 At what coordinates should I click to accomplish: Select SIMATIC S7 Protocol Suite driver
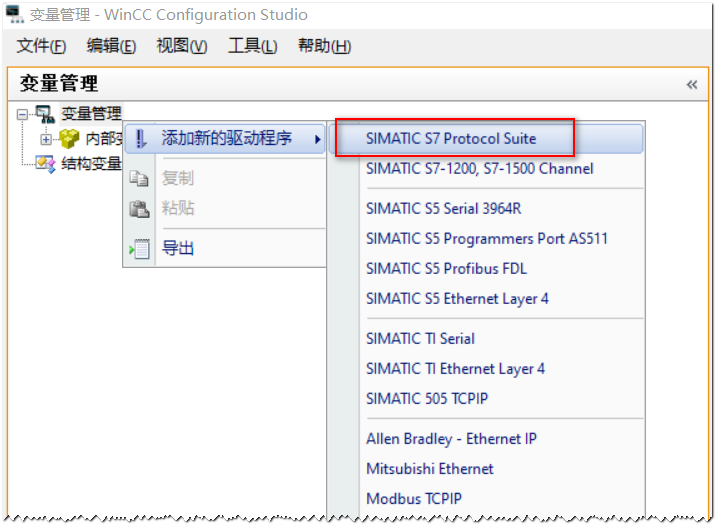click(485, 138)
